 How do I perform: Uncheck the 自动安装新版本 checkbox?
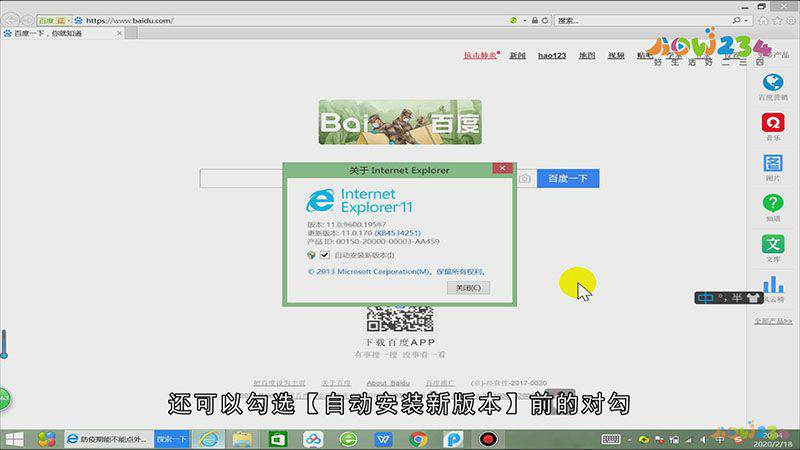click(324, 255)
